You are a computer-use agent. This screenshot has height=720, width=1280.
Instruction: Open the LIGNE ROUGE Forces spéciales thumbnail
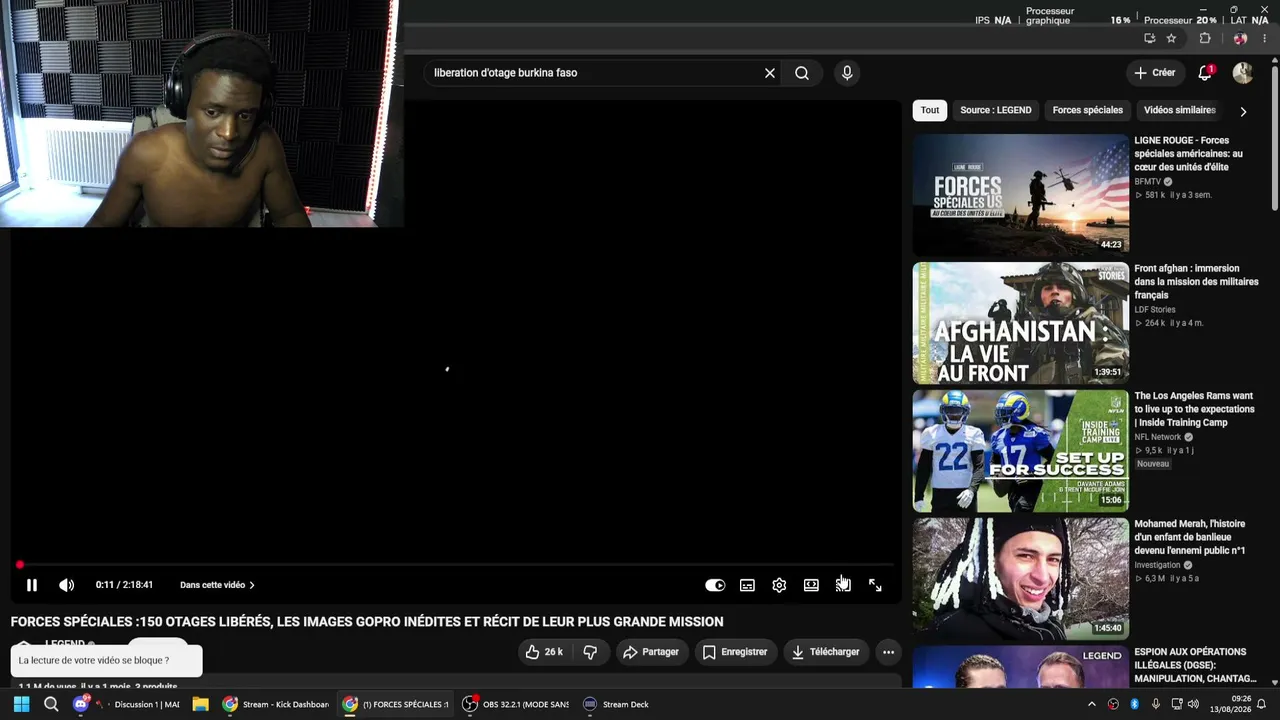pyautogui.click(x=1021, y=195)
